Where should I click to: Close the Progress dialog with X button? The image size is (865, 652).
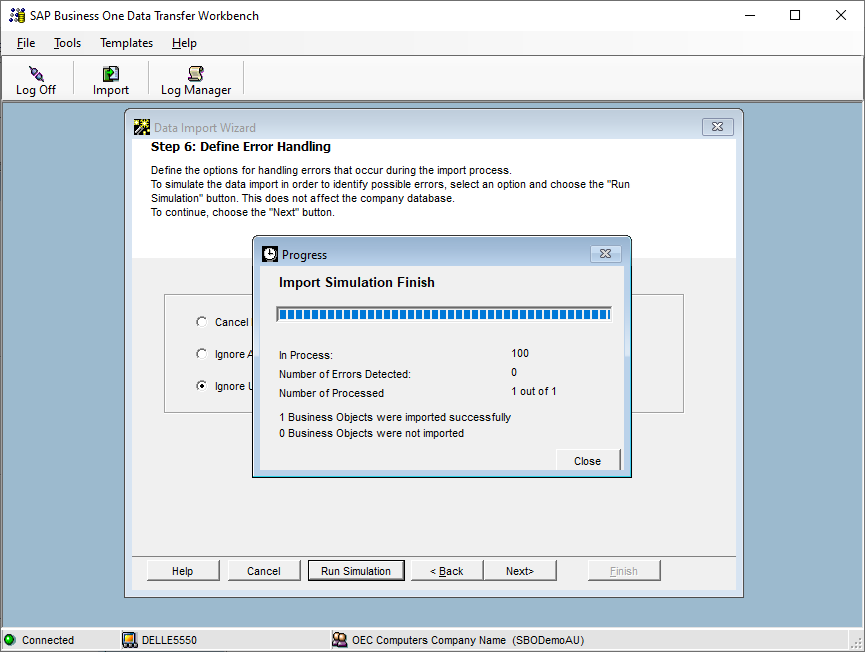(606, 254)
